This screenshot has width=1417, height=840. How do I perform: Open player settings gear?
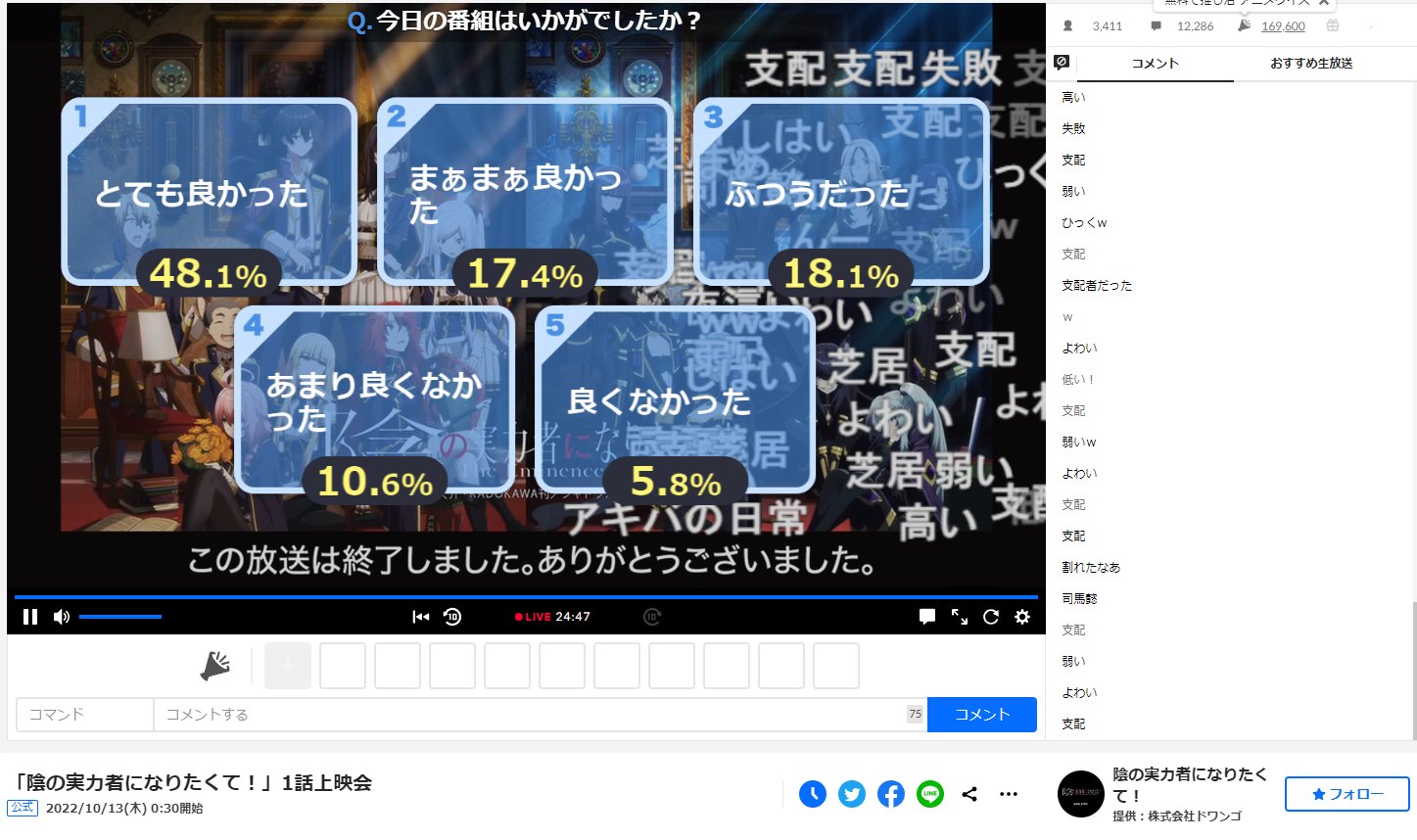tap(1022, 617)
